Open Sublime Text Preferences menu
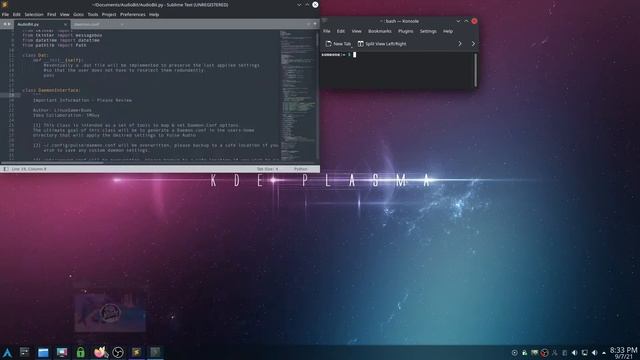The image size is (640, 360). click(133, 14)
